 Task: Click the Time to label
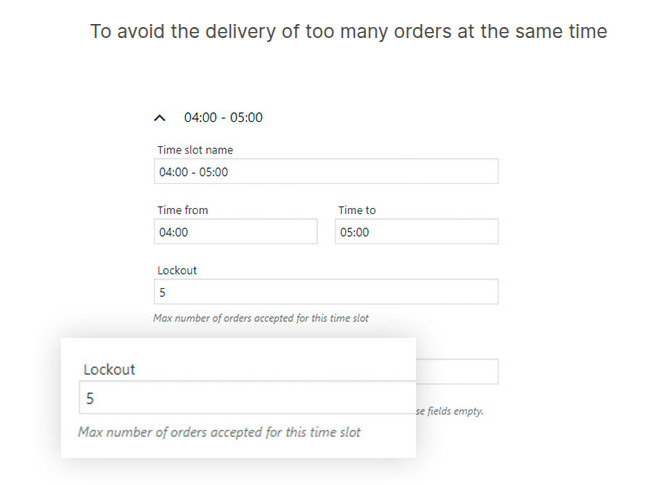pos(357,210)
